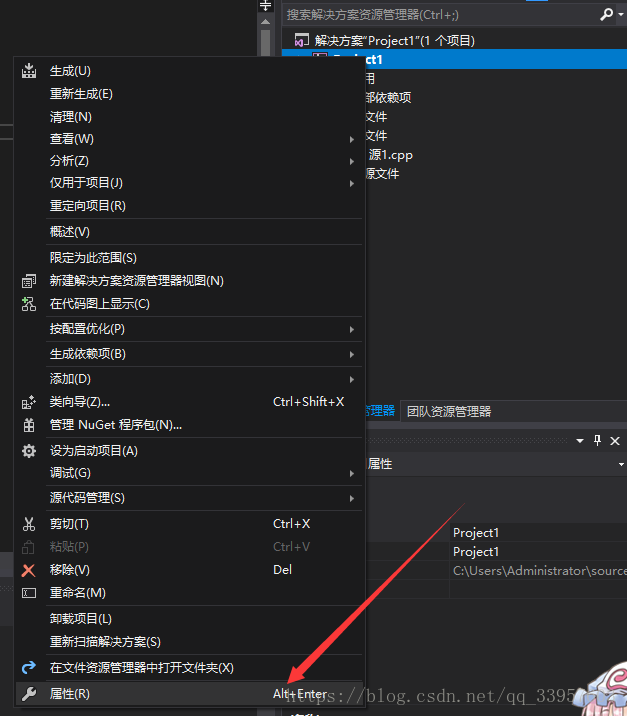This screenshot has width=627, height=716.
Task: Click the scissors Cut icon
Action: 29,524
